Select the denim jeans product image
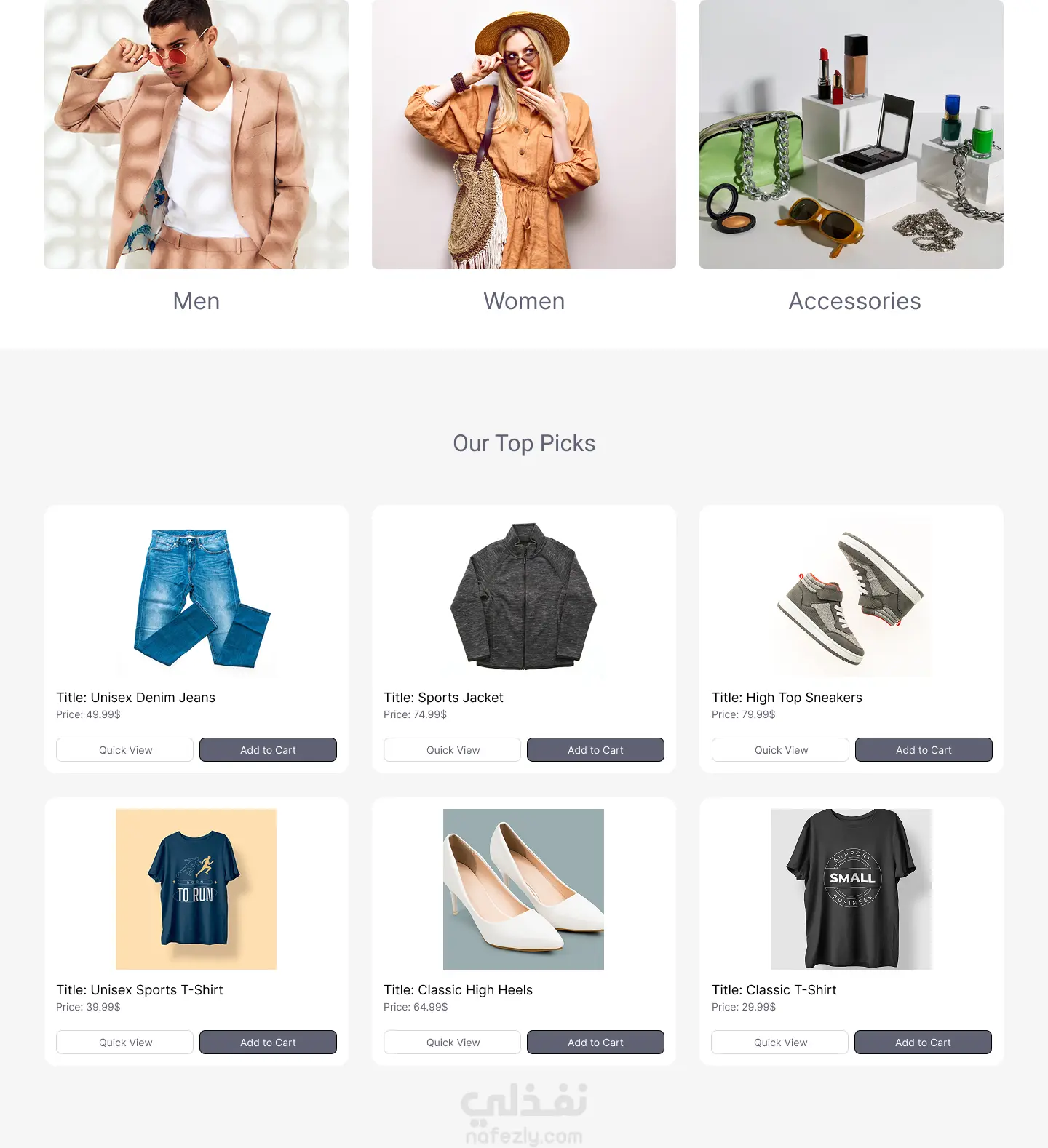Image resolution: width=1048 pixels, height=1148 pixels. [196, 597]
